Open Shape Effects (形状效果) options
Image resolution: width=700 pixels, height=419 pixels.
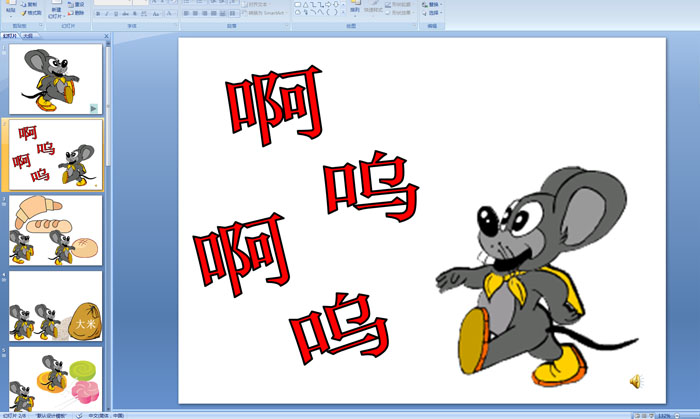coord(399,12)
